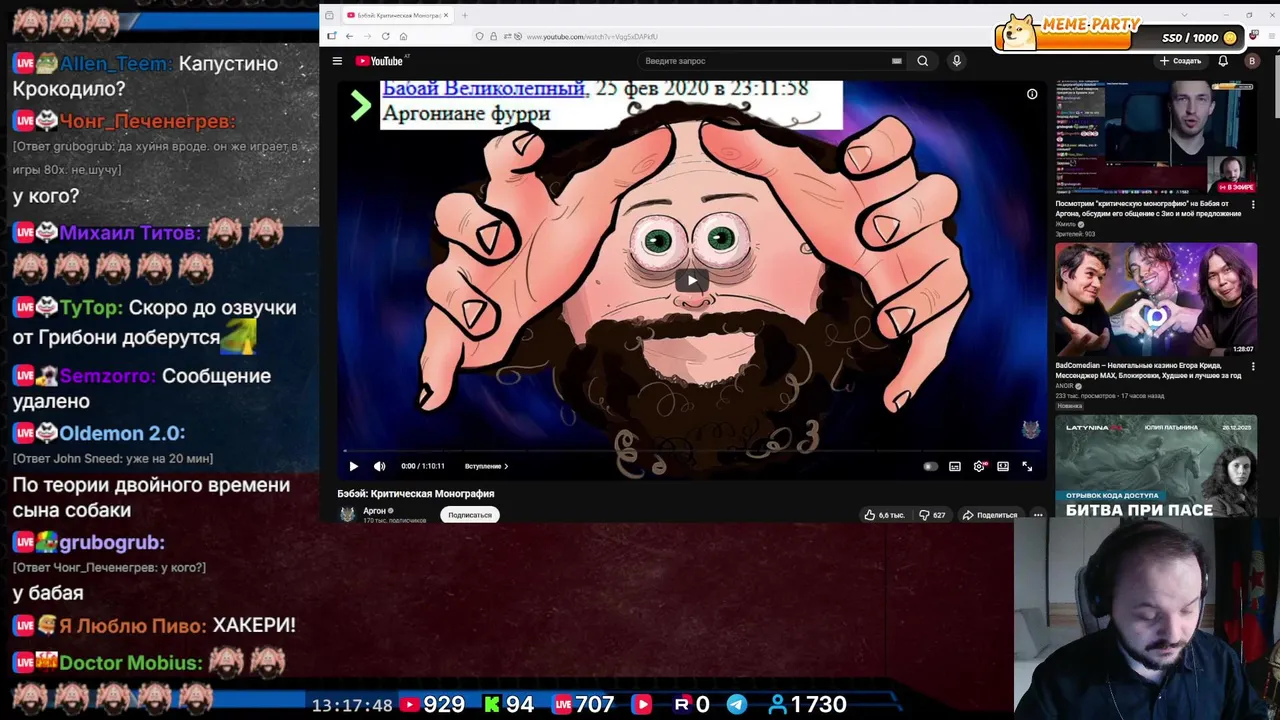Screen dimensions: 1280x720
Task: Click the Бабай Великолепный name link in video
Action: (x=484, y=89)
